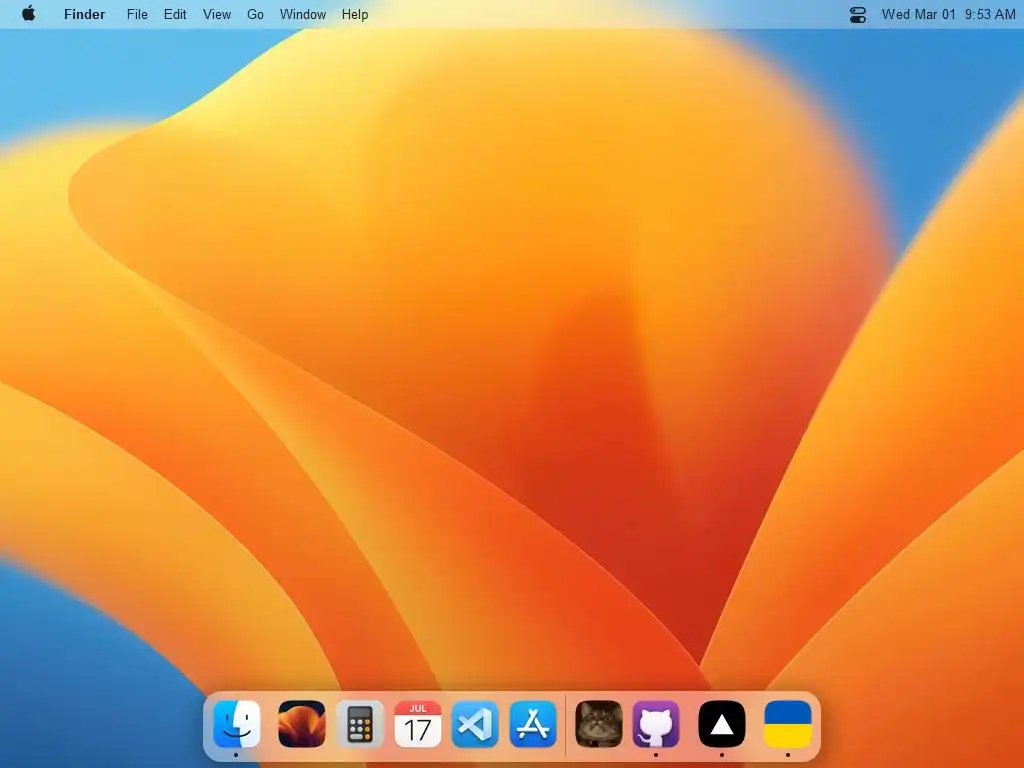Launch Visual Studio Code from dock

coord(475,724)
